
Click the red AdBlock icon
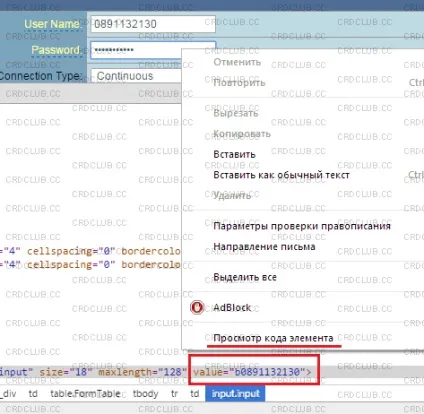tap(197, 307)
